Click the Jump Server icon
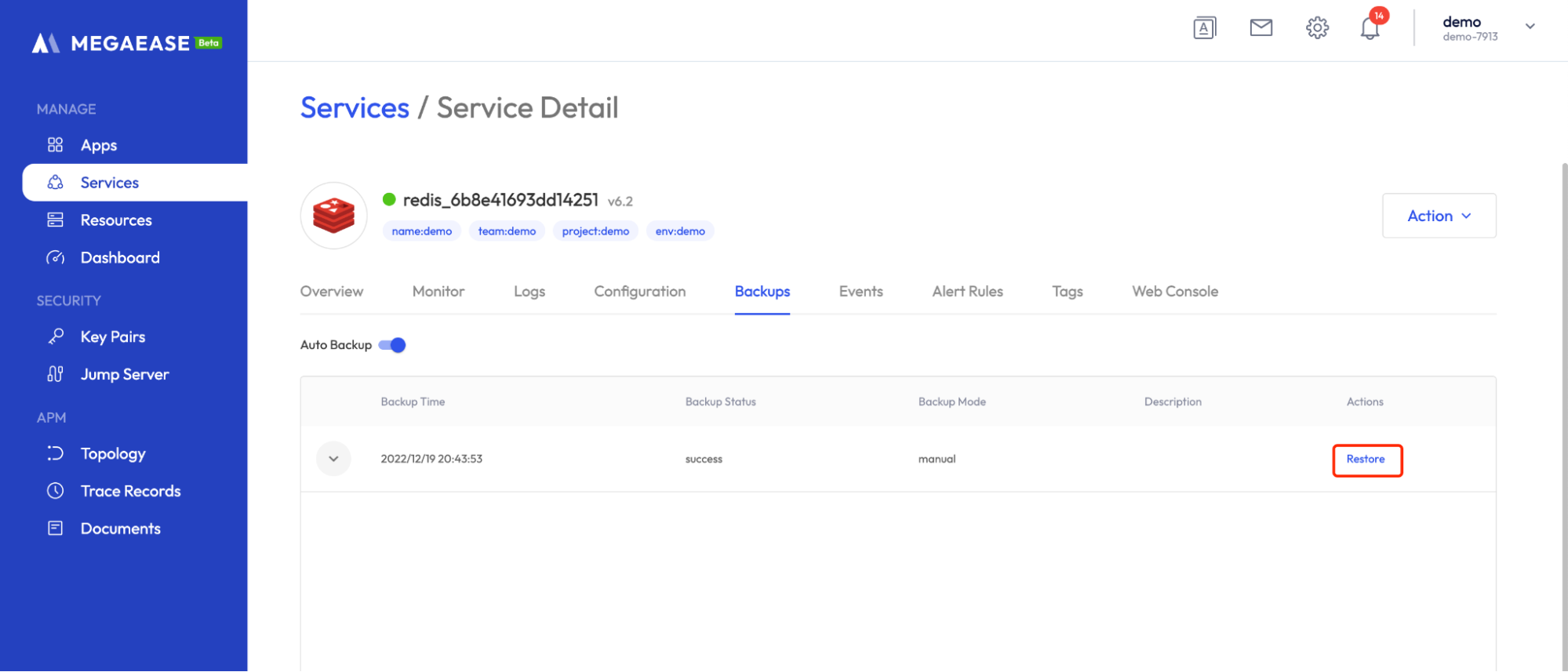Viewport: 1568px width, 672px height. (55, 374)
